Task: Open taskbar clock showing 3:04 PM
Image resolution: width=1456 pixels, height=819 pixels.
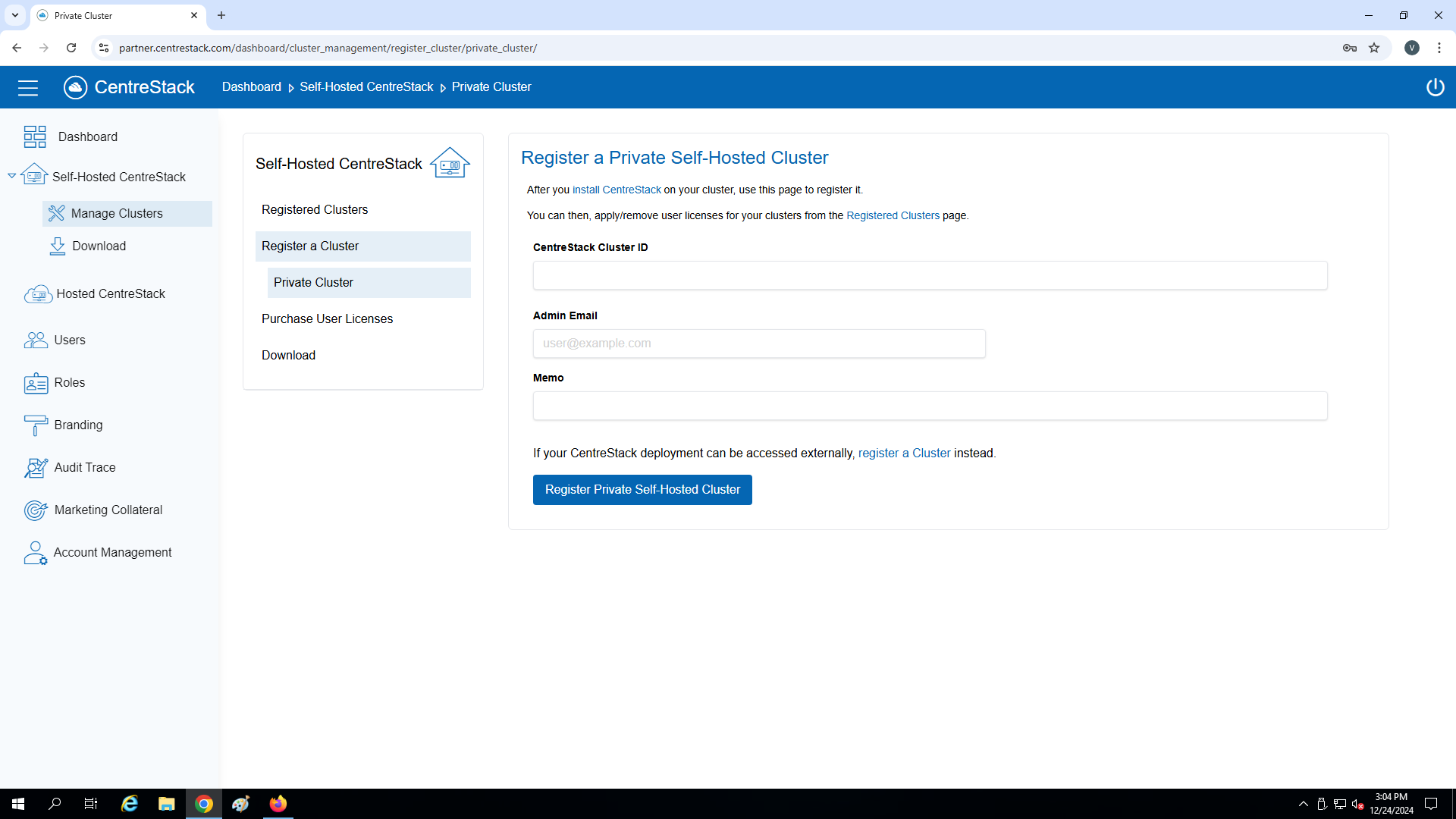Action: (x=1391, y=804)
